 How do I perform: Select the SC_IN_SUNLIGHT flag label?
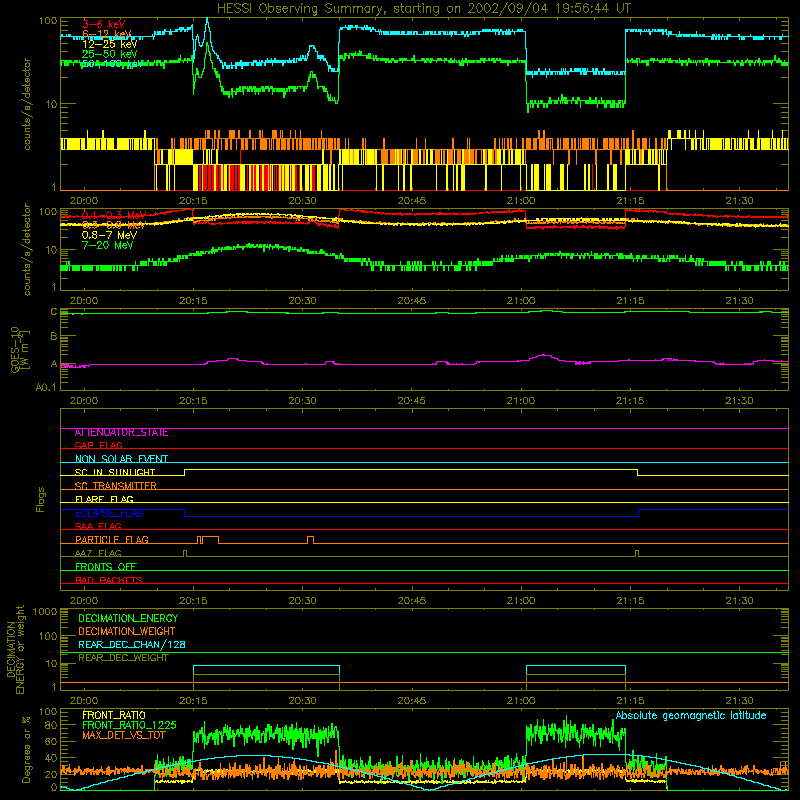click(x=115, y=473)
